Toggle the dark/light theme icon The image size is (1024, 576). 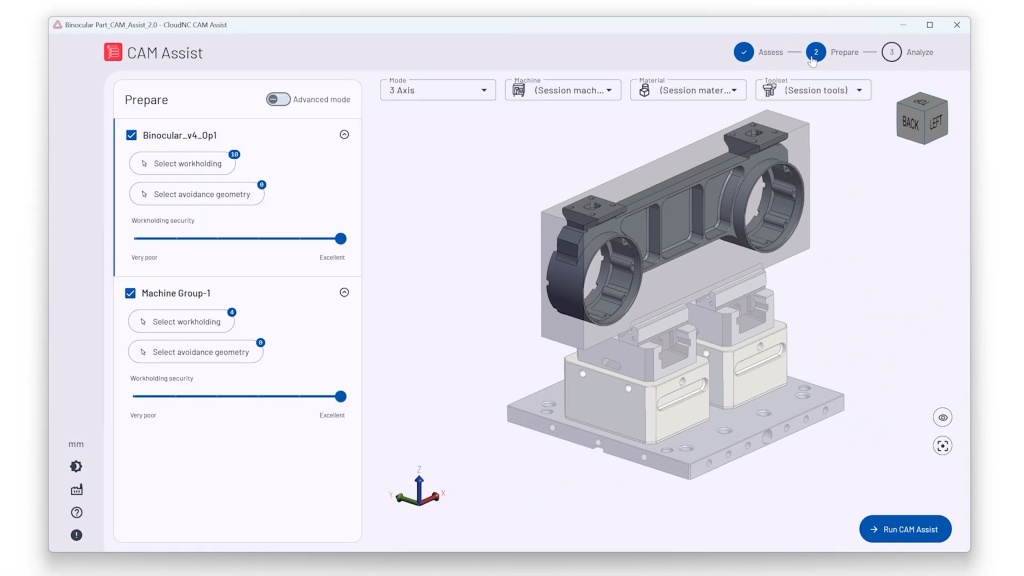click(77, 467)
